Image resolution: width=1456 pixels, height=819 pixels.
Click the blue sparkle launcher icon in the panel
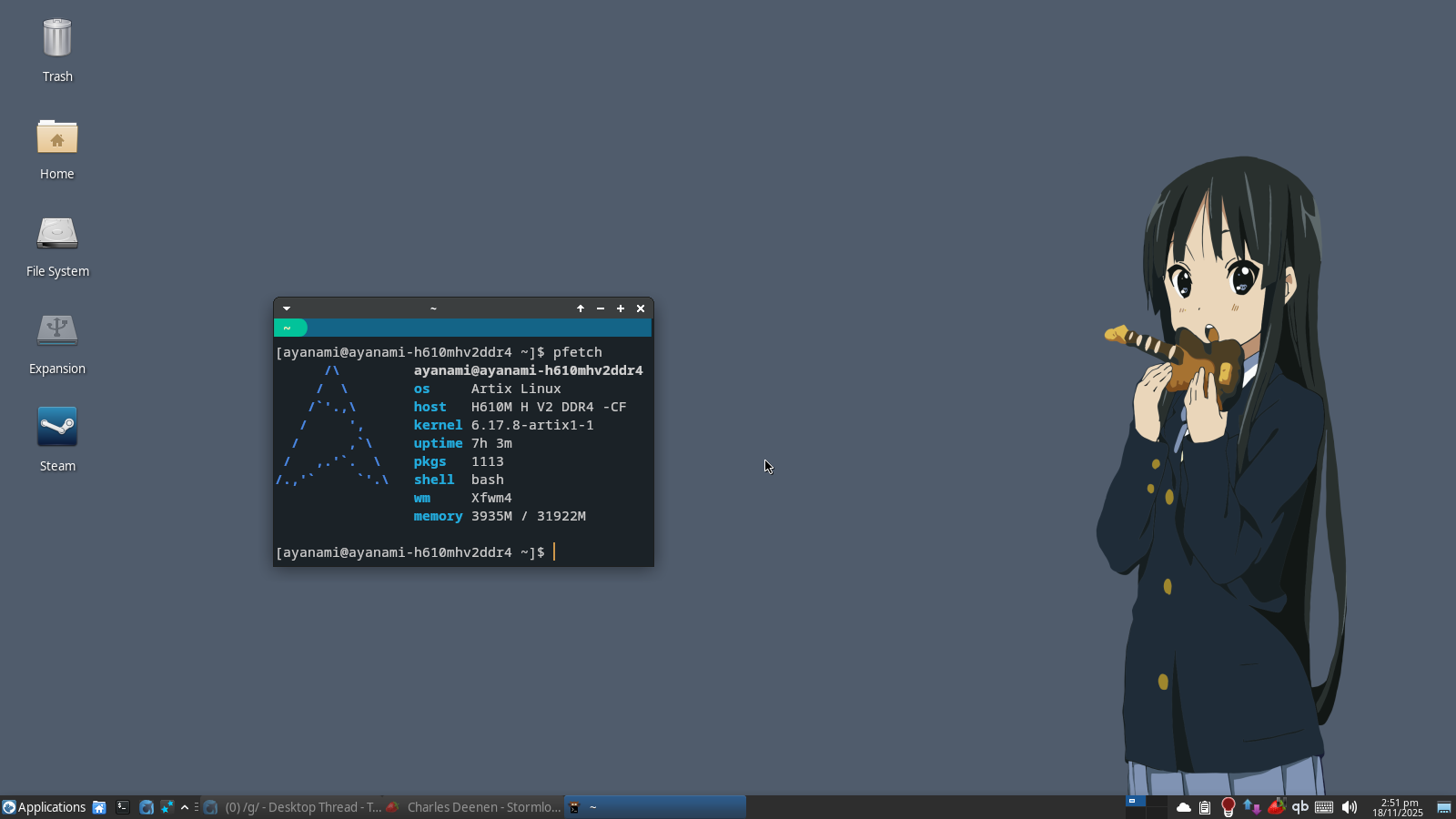coord(167,807)
